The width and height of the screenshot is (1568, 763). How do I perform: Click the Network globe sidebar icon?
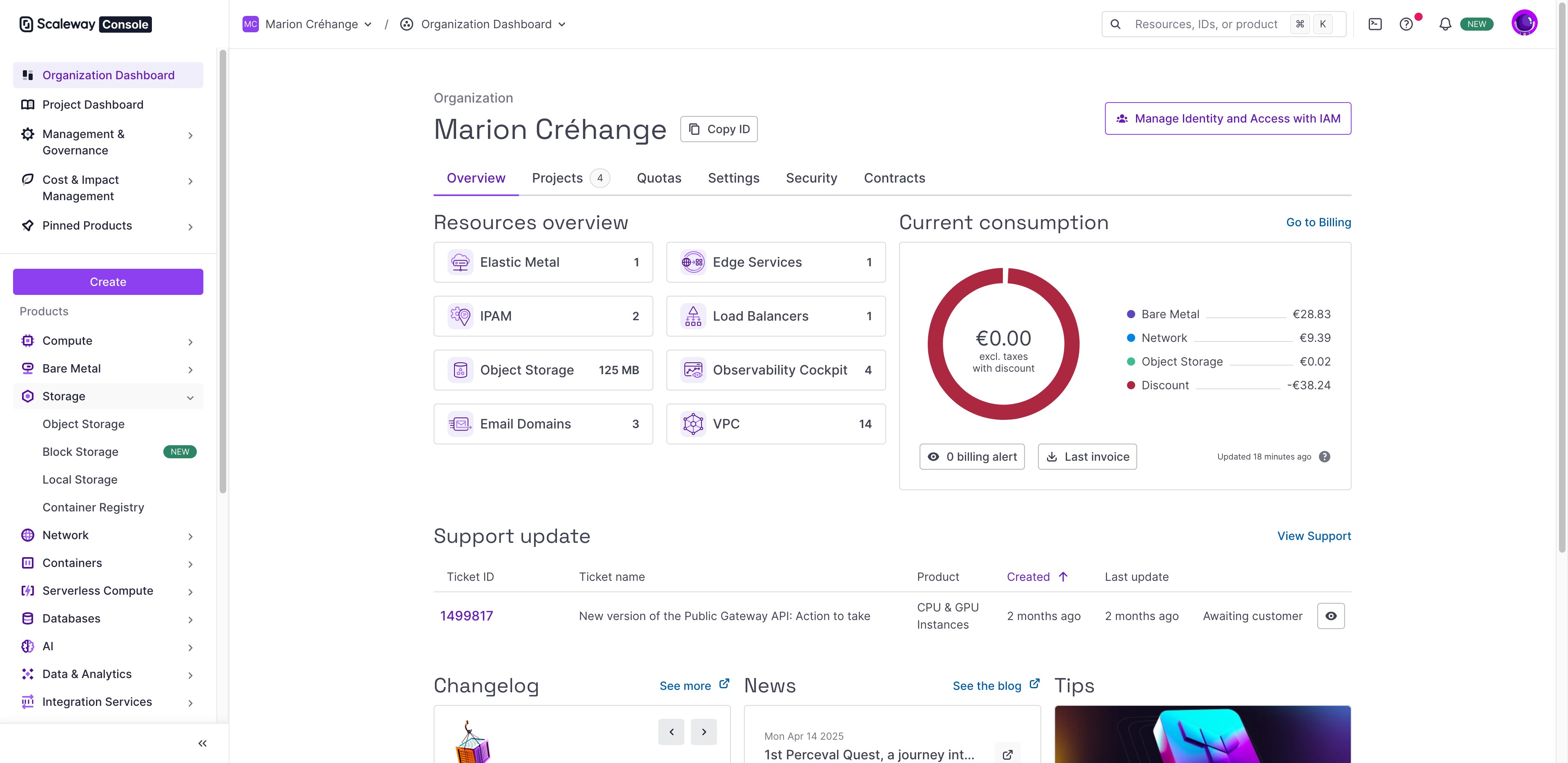(x=27, y=535)
